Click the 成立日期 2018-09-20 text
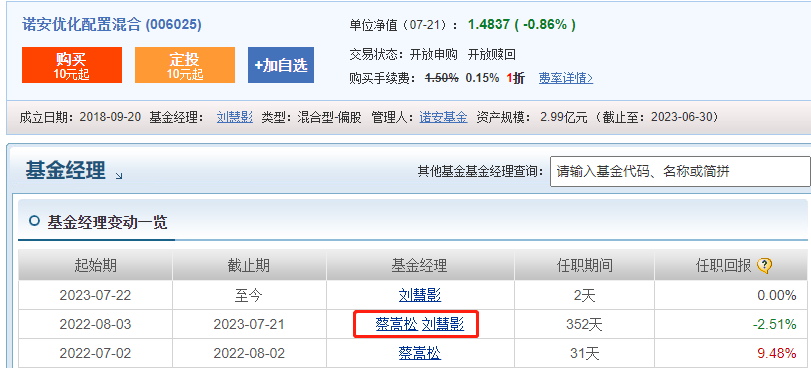Viewport: 811px width, 368px height. pyautogui.click(x=80, y=117)
